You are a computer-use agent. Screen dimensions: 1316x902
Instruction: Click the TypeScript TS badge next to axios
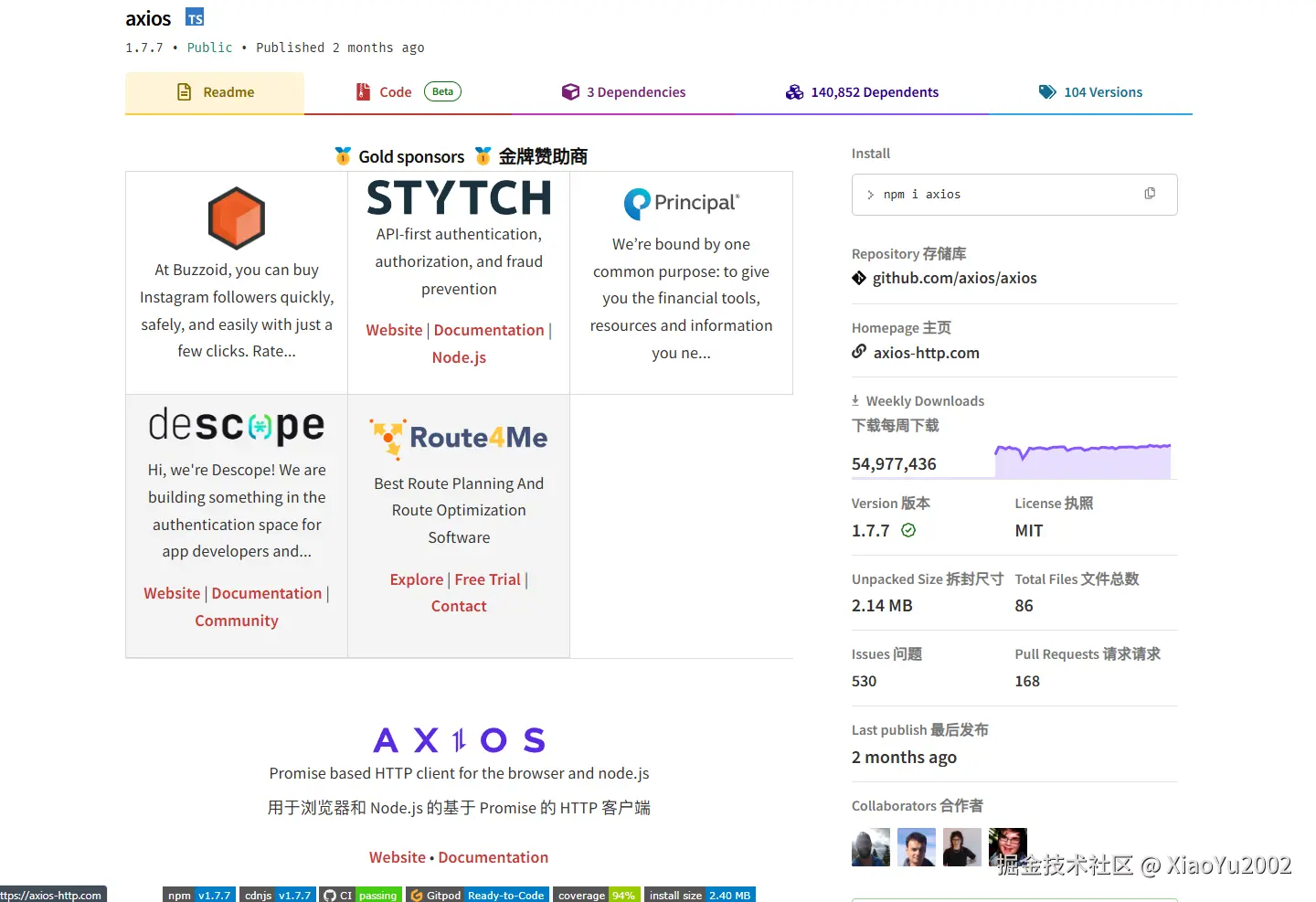195,17
